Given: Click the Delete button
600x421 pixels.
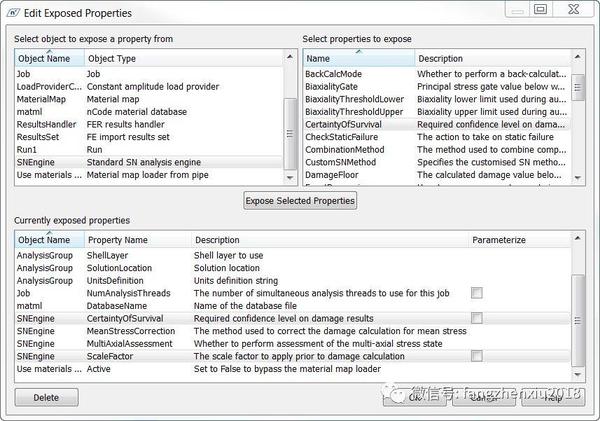Looking at the screenshot, I should coord(46,397).
